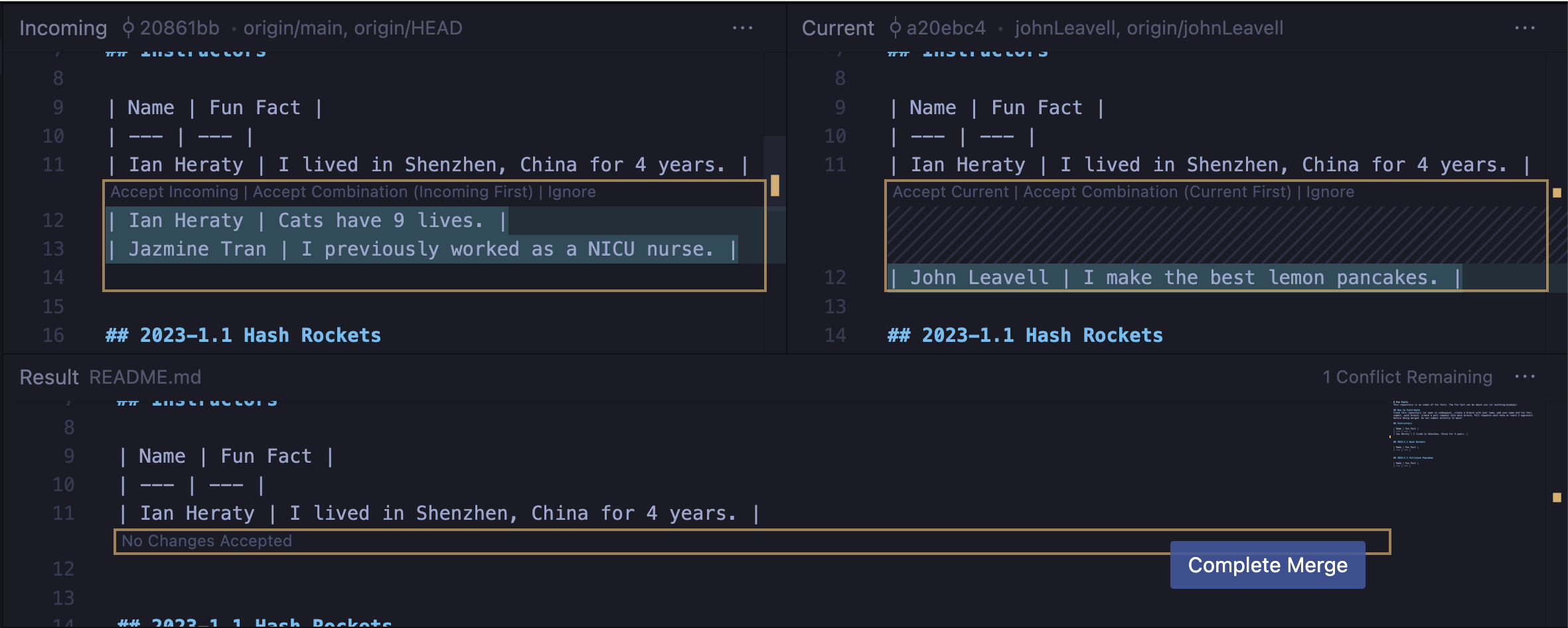Choose Accept Combination (Current First)
This screenshot has width=1568, height=628.
tap(1157, 192)
